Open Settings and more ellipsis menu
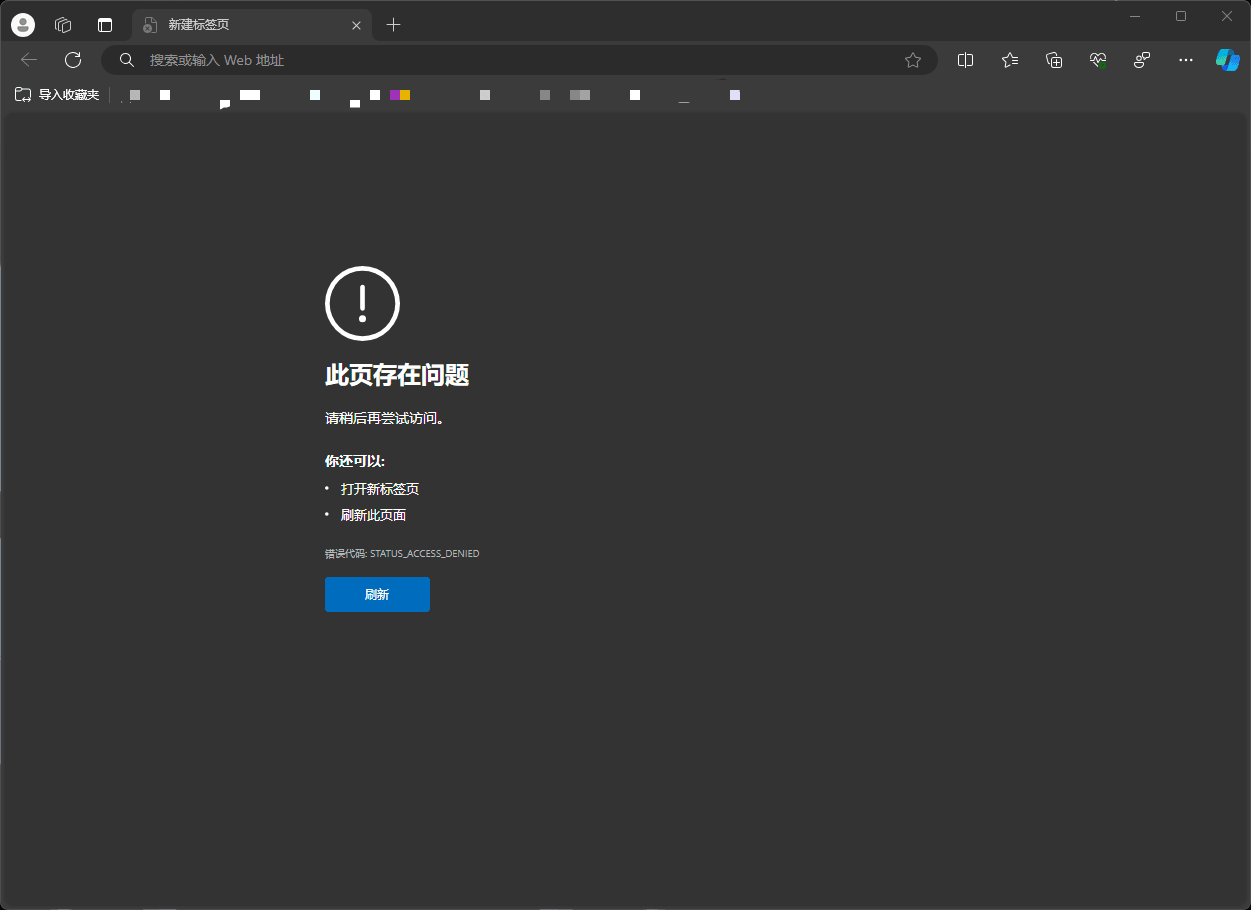1251x910 pixels. tap(1186, 60)
